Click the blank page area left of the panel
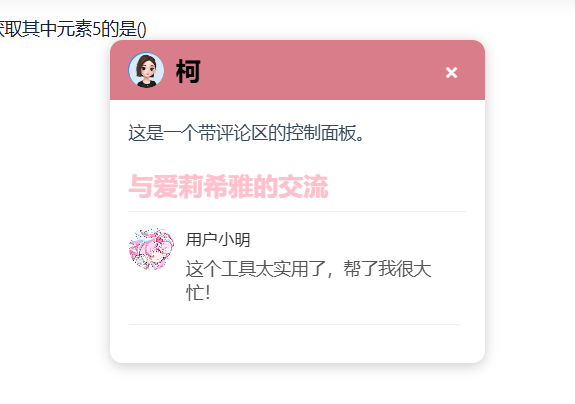 click(55, 202)
